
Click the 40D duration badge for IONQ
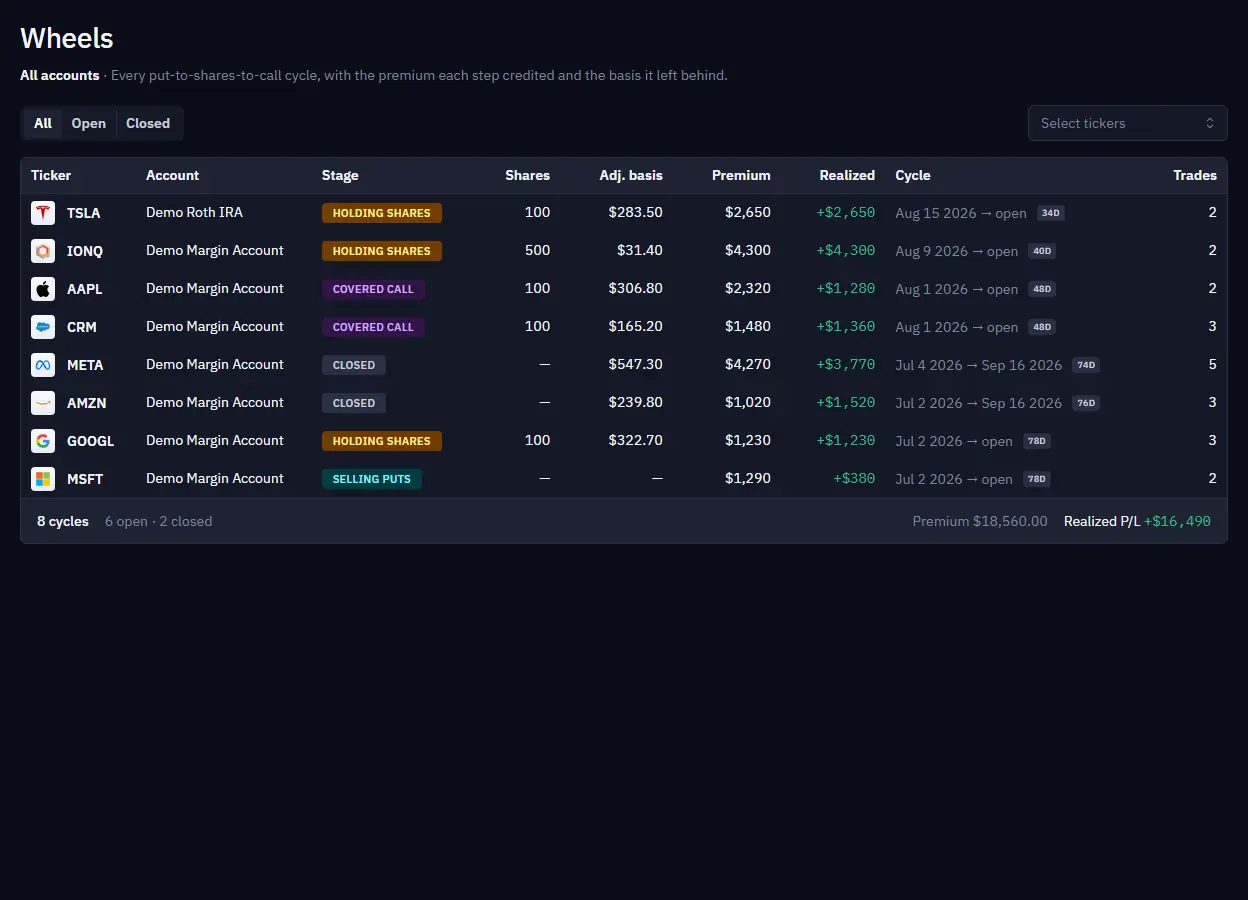1042,251
